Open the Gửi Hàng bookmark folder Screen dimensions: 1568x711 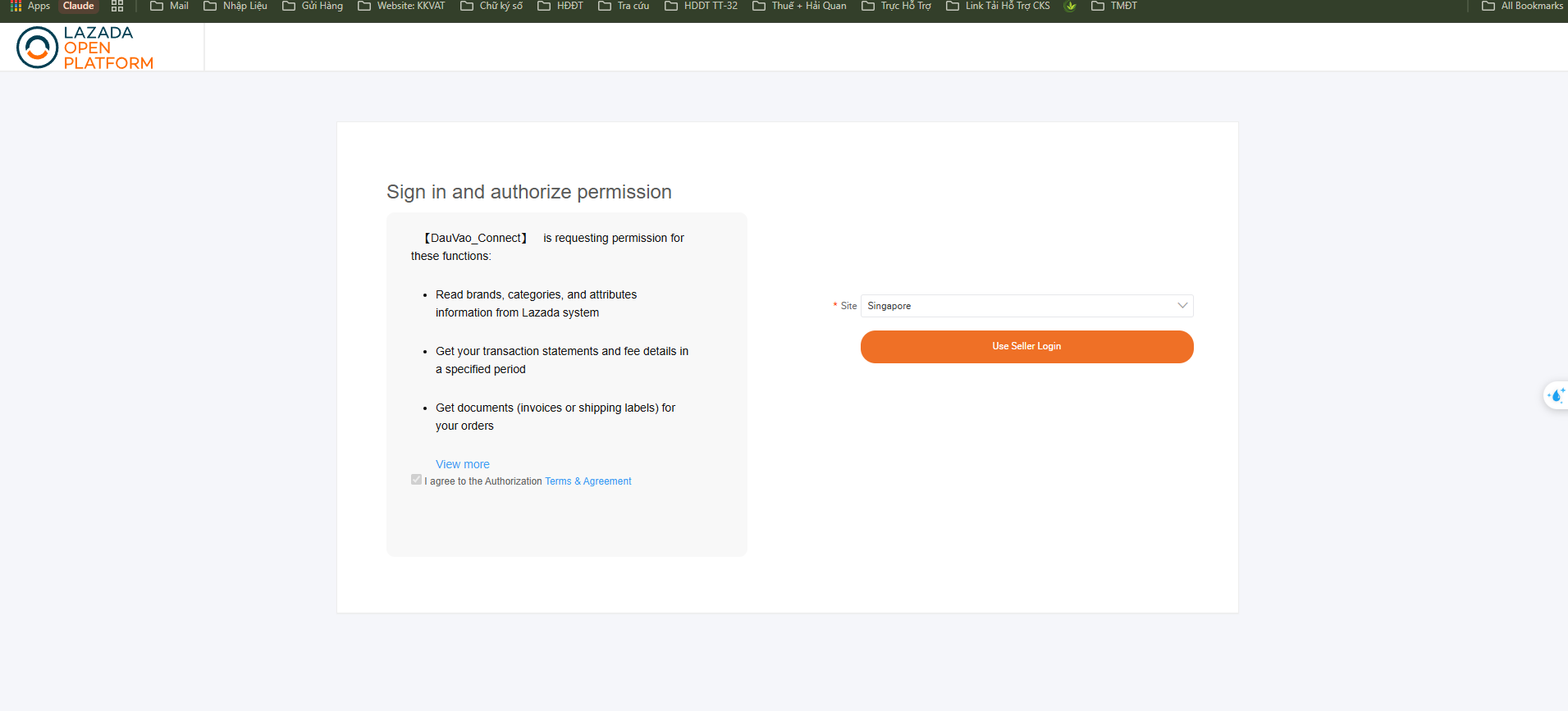pyautogui.click(x=313, y=6)
